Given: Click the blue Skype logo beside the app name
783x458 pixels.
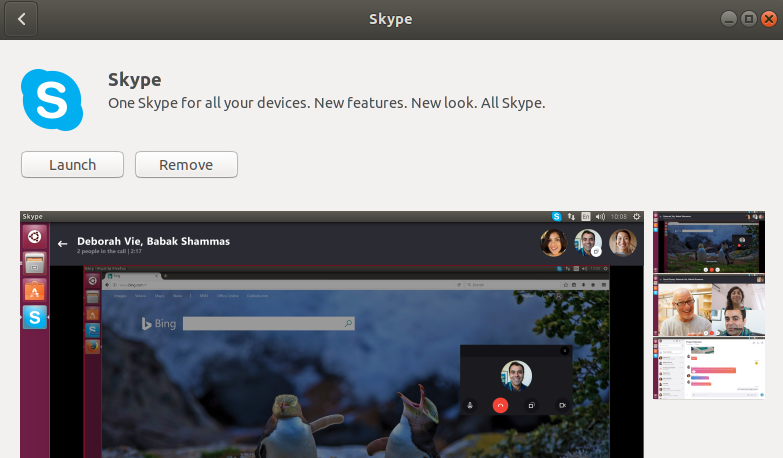Looking at the screenshot, I should [52, 100].
